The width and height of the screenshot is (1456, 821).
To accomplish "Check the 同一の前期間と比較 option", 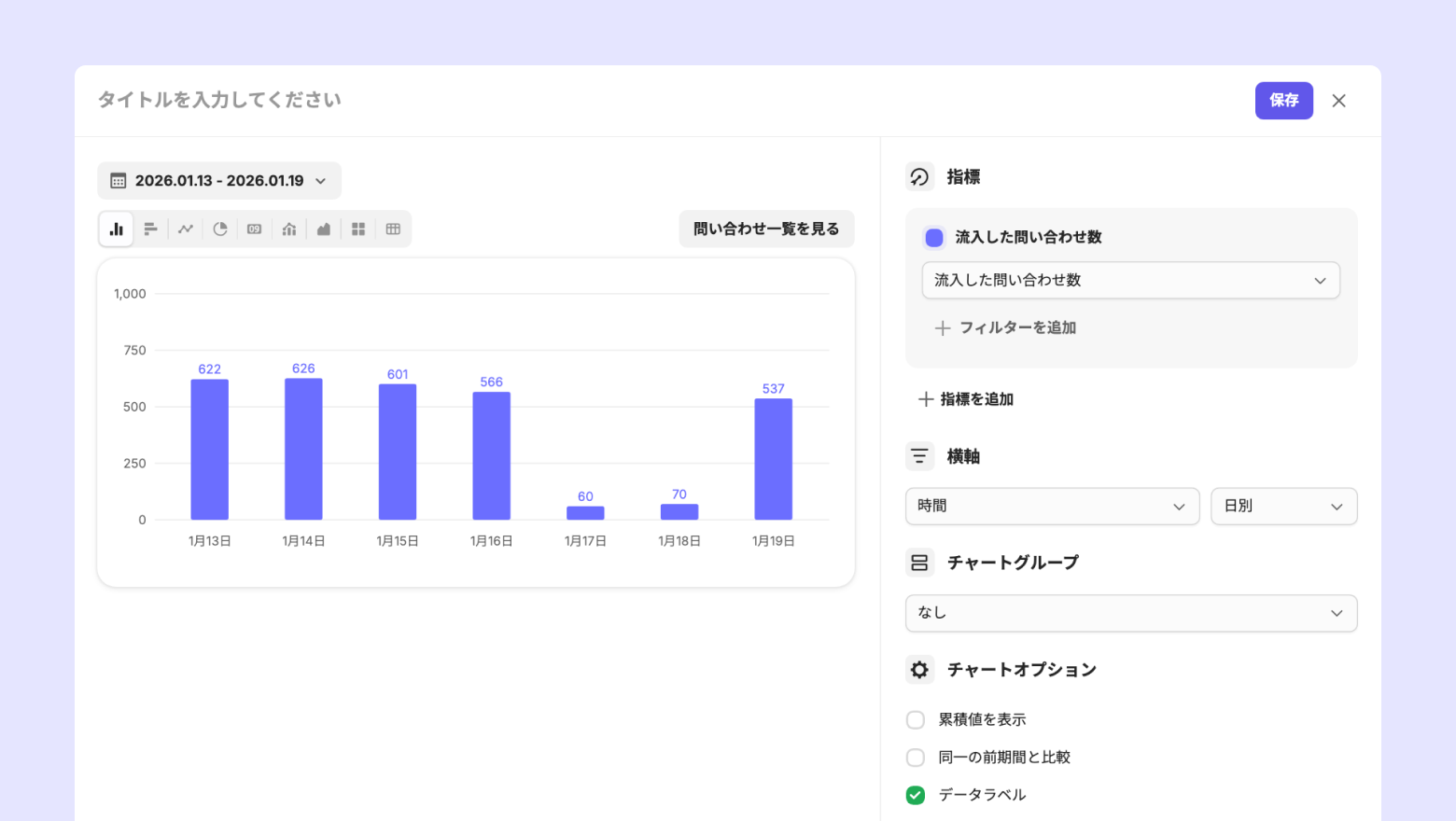I will (916, 758).
